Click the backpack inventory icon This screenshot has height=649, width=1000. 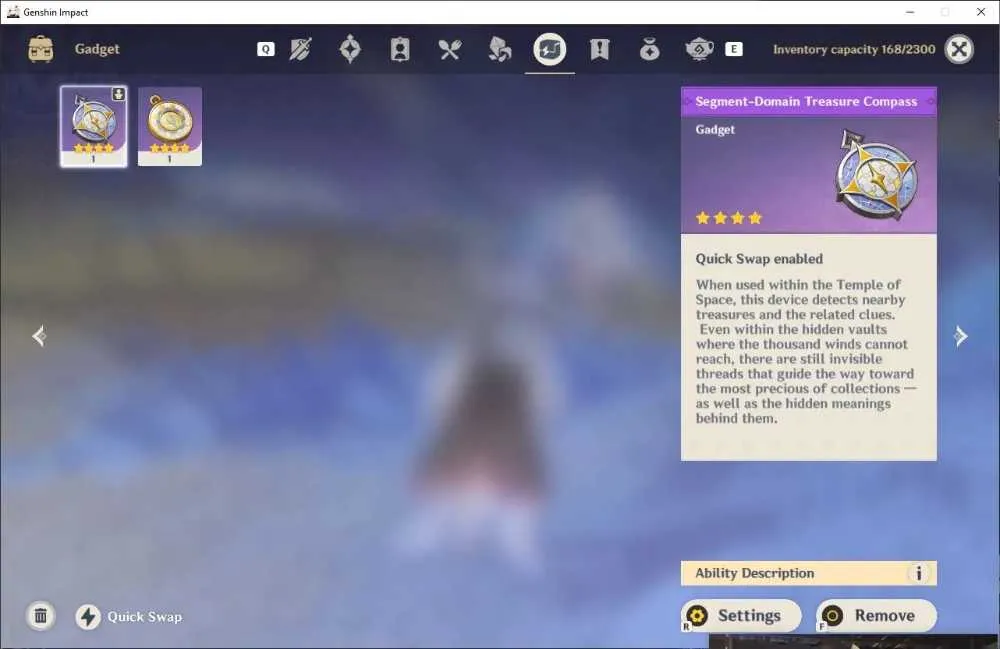pyautogui.click(x=41, y=49)
